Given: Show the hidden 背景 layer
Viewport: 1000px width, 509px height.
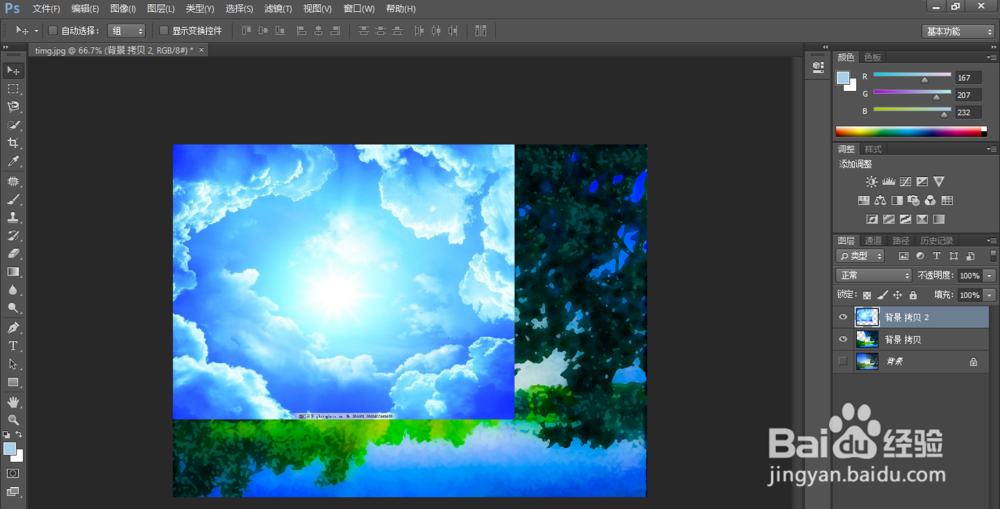Looking at the screenshot, I should (x=843, y=362).
